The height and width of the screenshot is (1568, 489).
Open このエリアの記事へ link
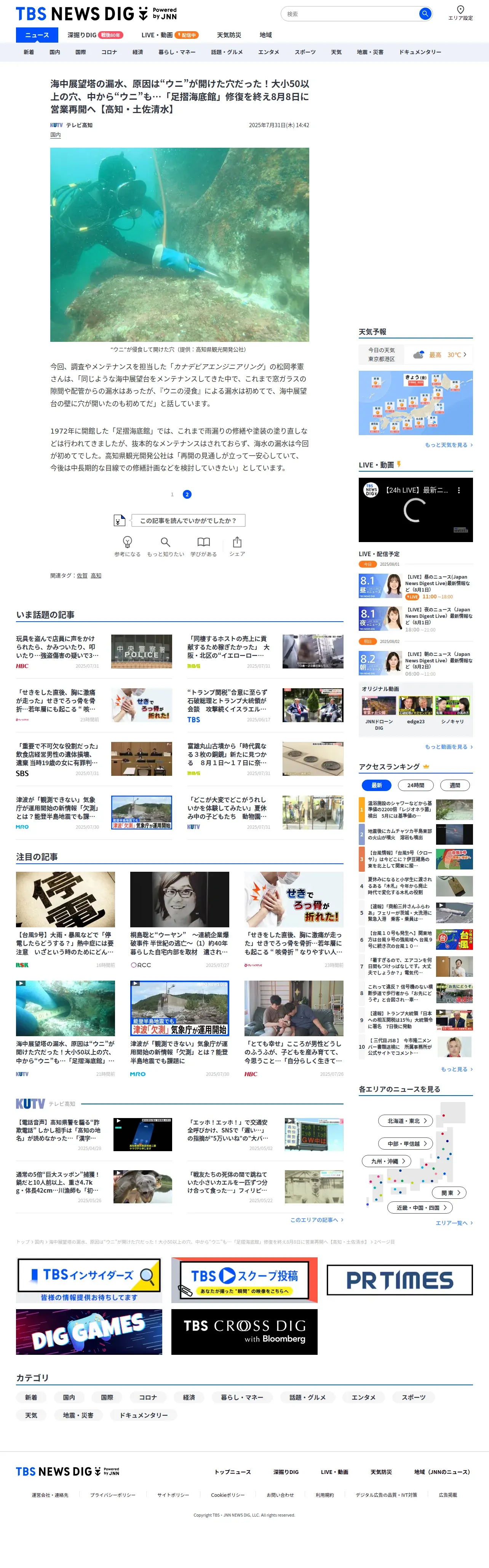click(316, 1220)
